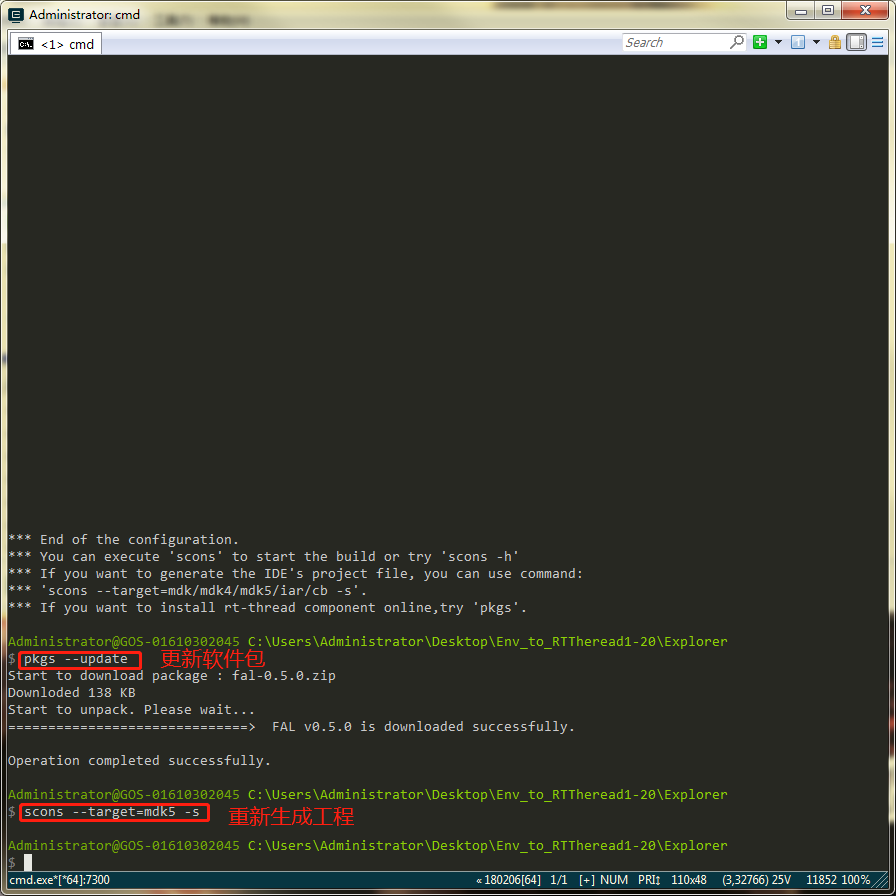Viewport: 896px width, 896px height.
Task: Expand the active console list arrow
Action: [x=816, y=42]
